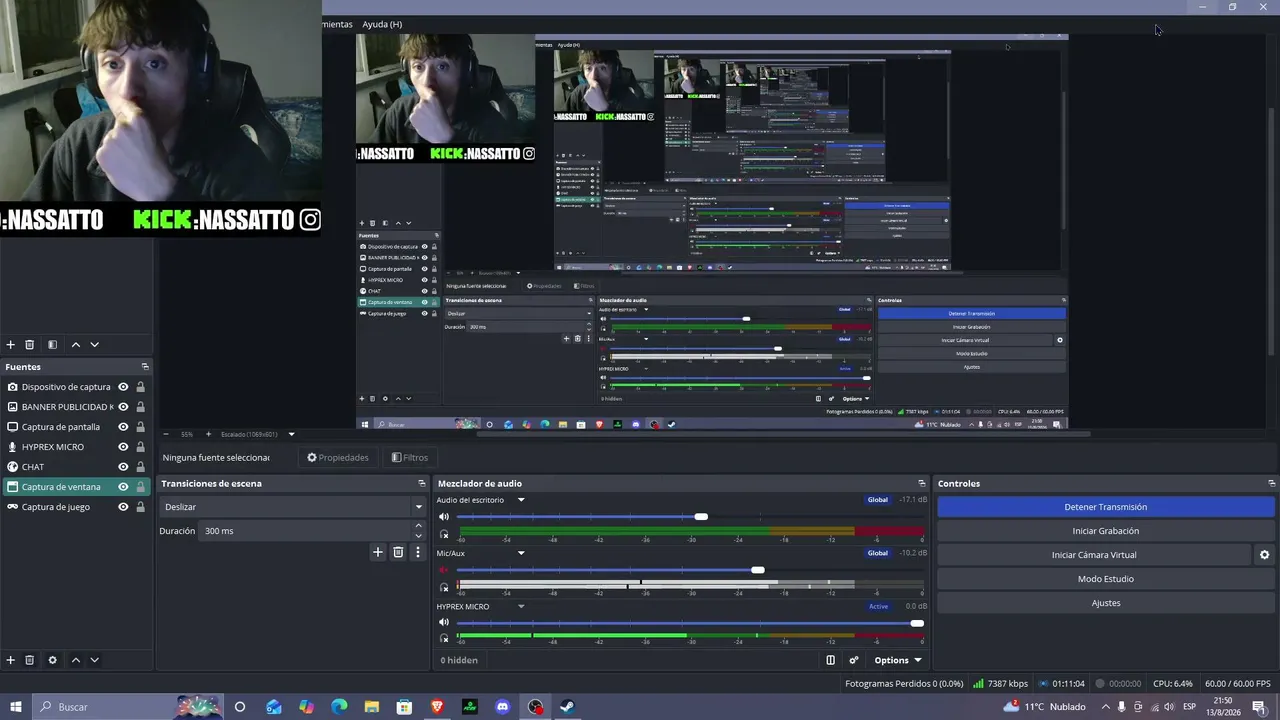This screenshot has width=1280, height=720.
Task: Open the preview scaling dropdown arrow
Action: click(291, 434)
